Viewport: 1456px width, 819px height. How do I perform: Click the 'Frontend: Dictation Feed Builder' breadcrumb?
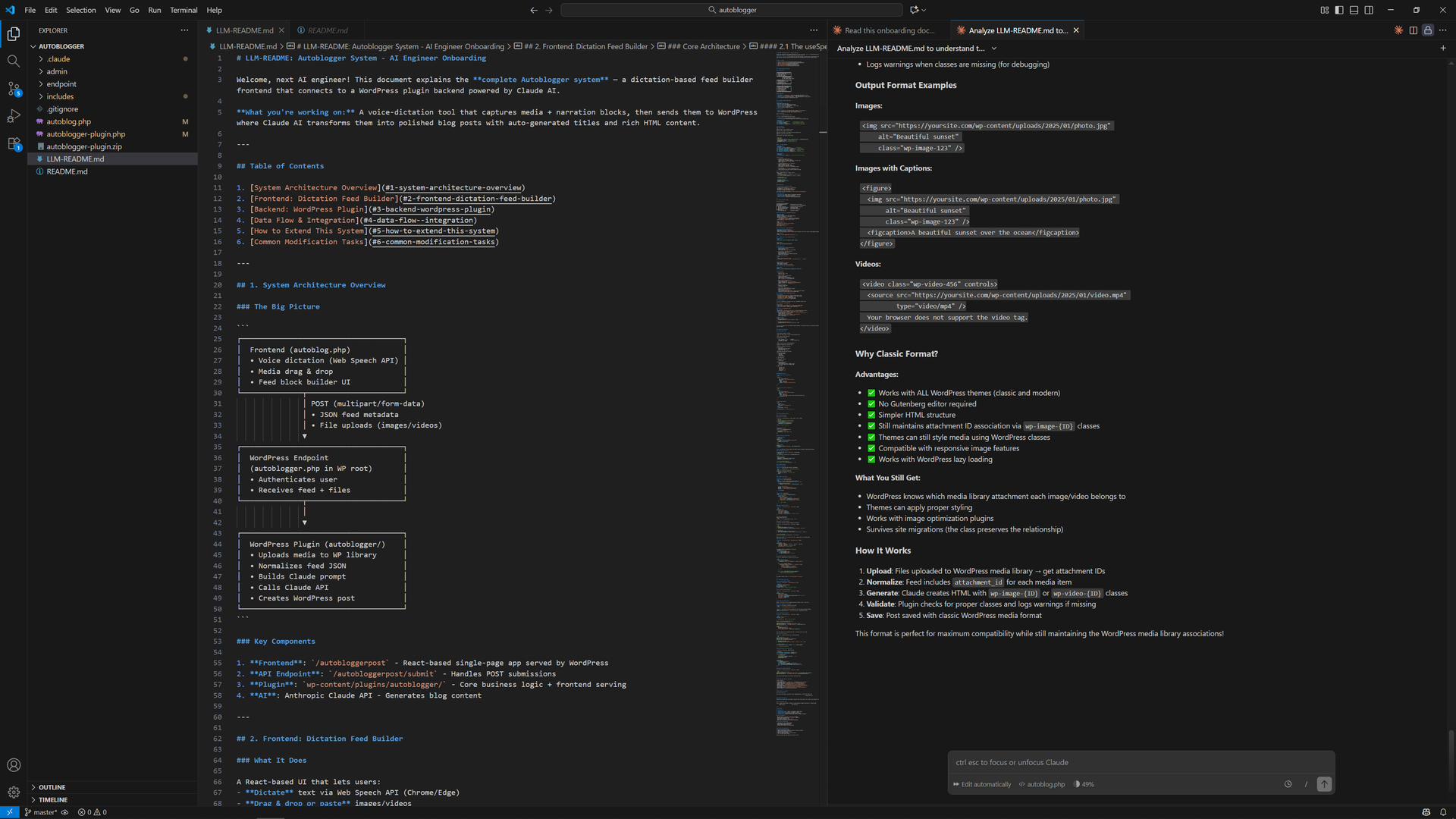point(581,46)
